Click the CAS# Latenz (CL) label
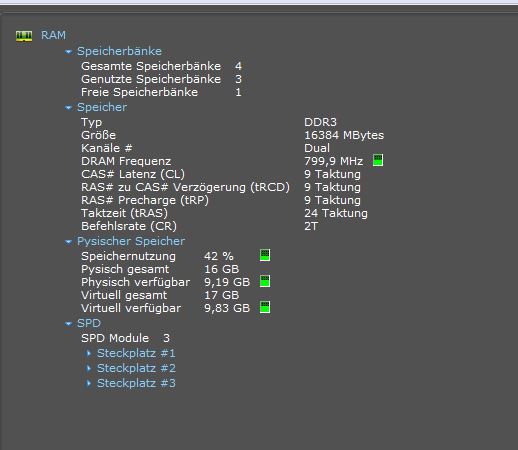 click(133, 174)
